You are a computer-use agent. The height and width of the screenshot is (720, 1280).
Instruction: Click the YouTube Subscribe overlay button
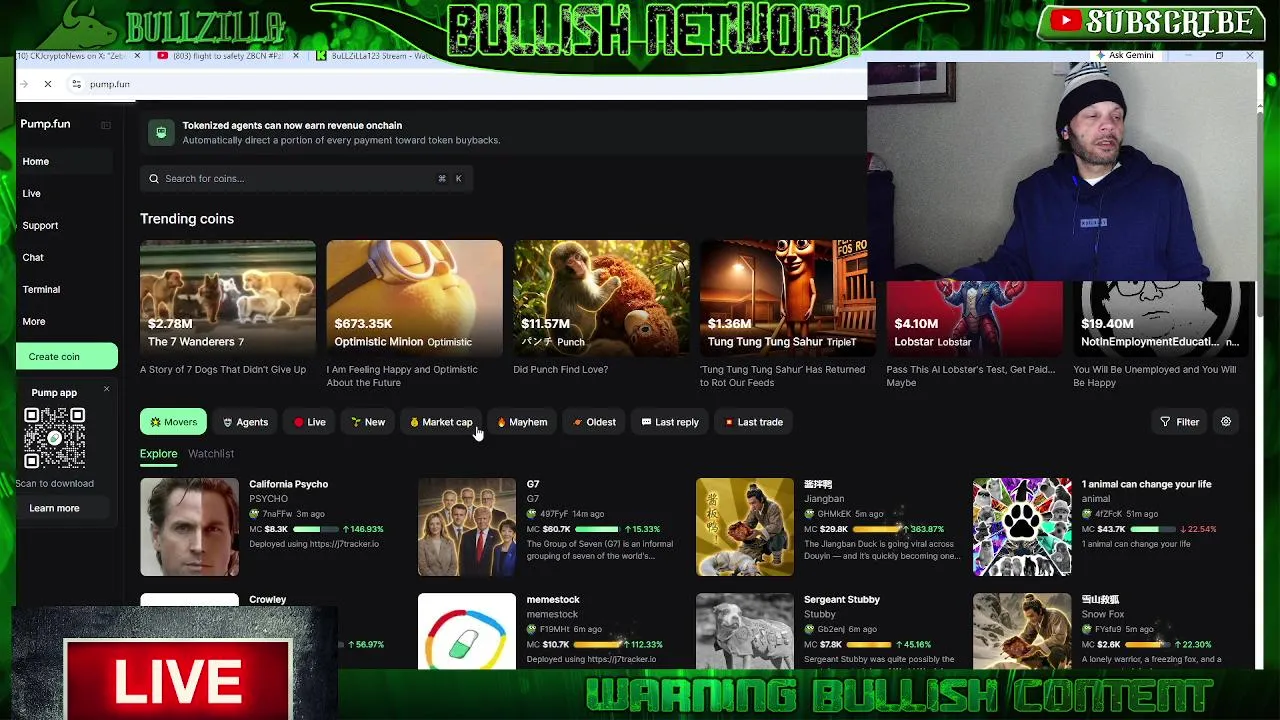[1150, 22]
